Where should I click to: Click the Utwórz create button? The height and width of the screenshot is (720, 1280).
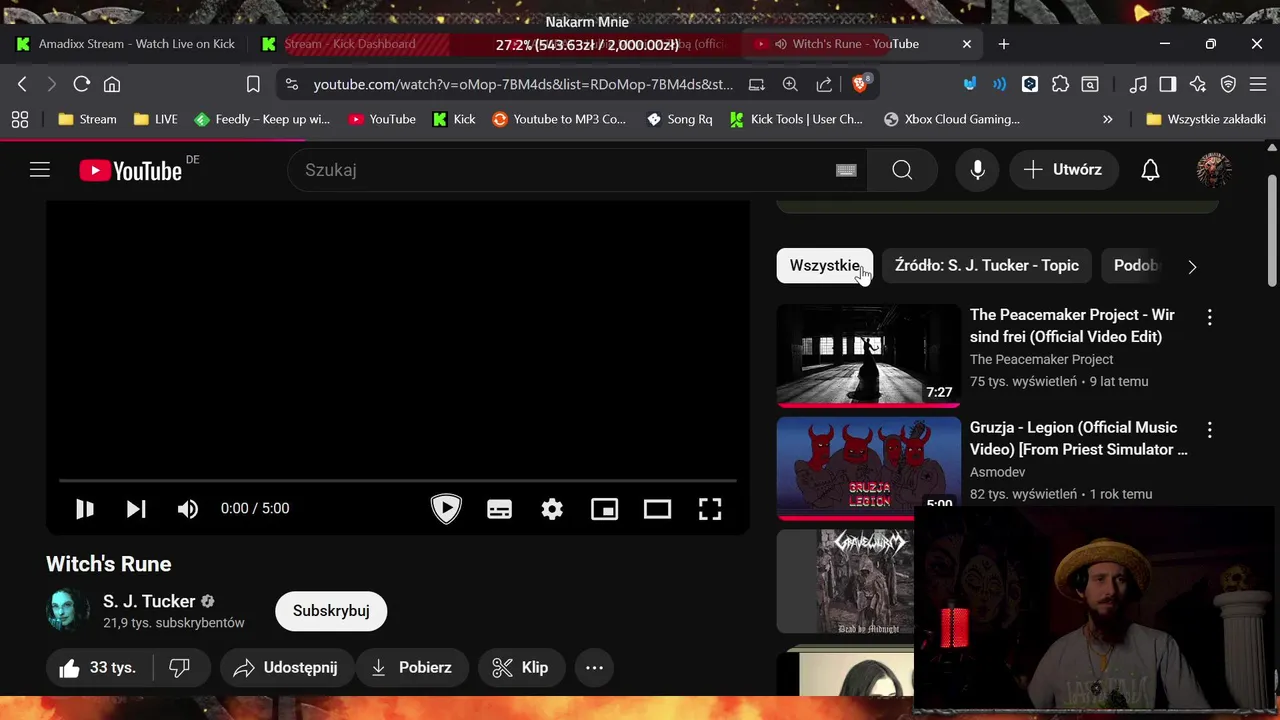(x=1063, y=170)
